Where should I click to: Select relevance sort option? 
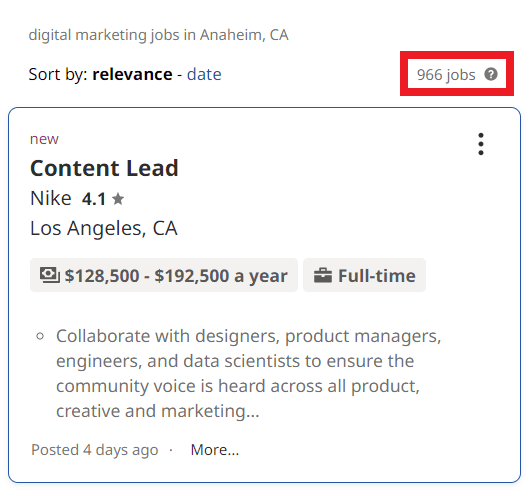pyautogui.click(x=132, y=74)
